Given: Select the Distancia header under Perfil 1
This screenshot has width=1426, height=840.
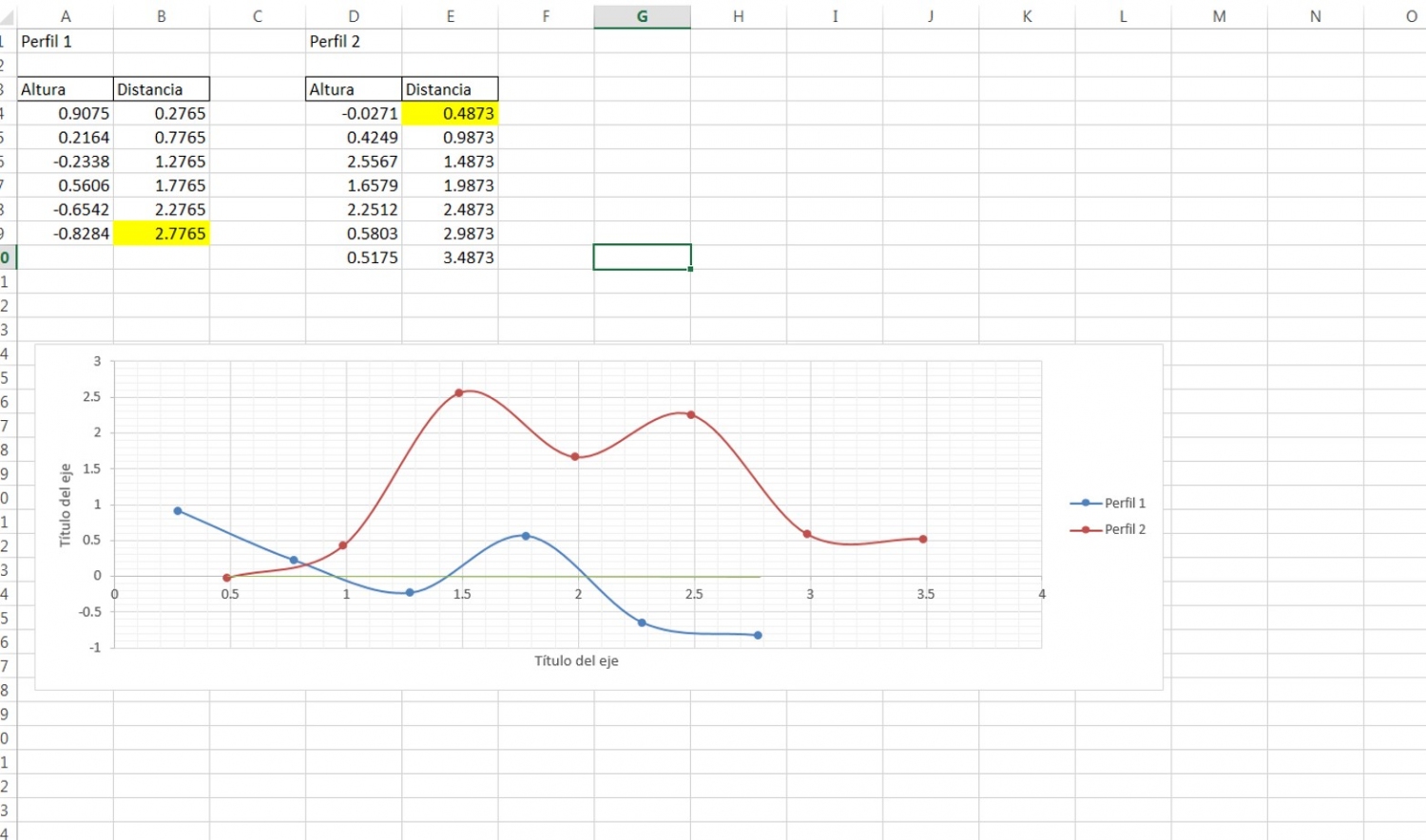Looking at the screenshot, I should point(162,89).
